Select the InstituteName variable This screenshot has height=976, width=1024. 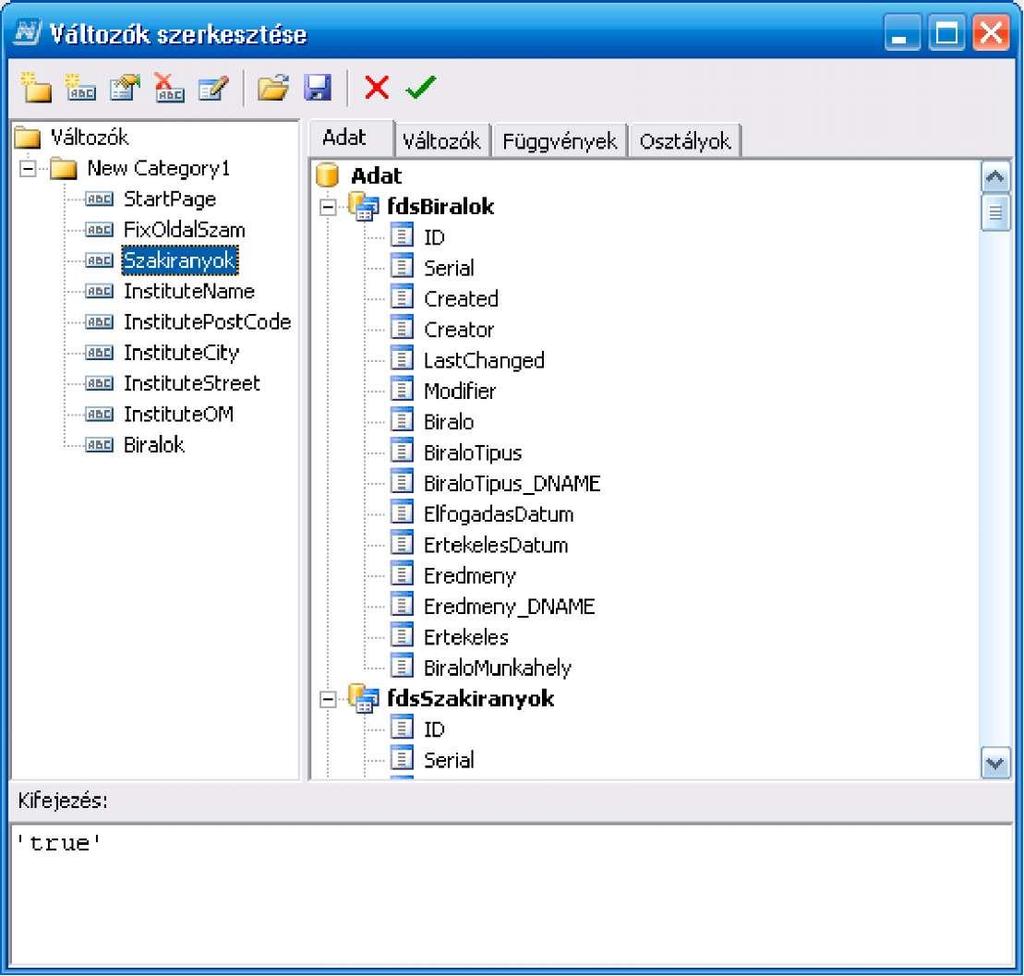[189, 291]
